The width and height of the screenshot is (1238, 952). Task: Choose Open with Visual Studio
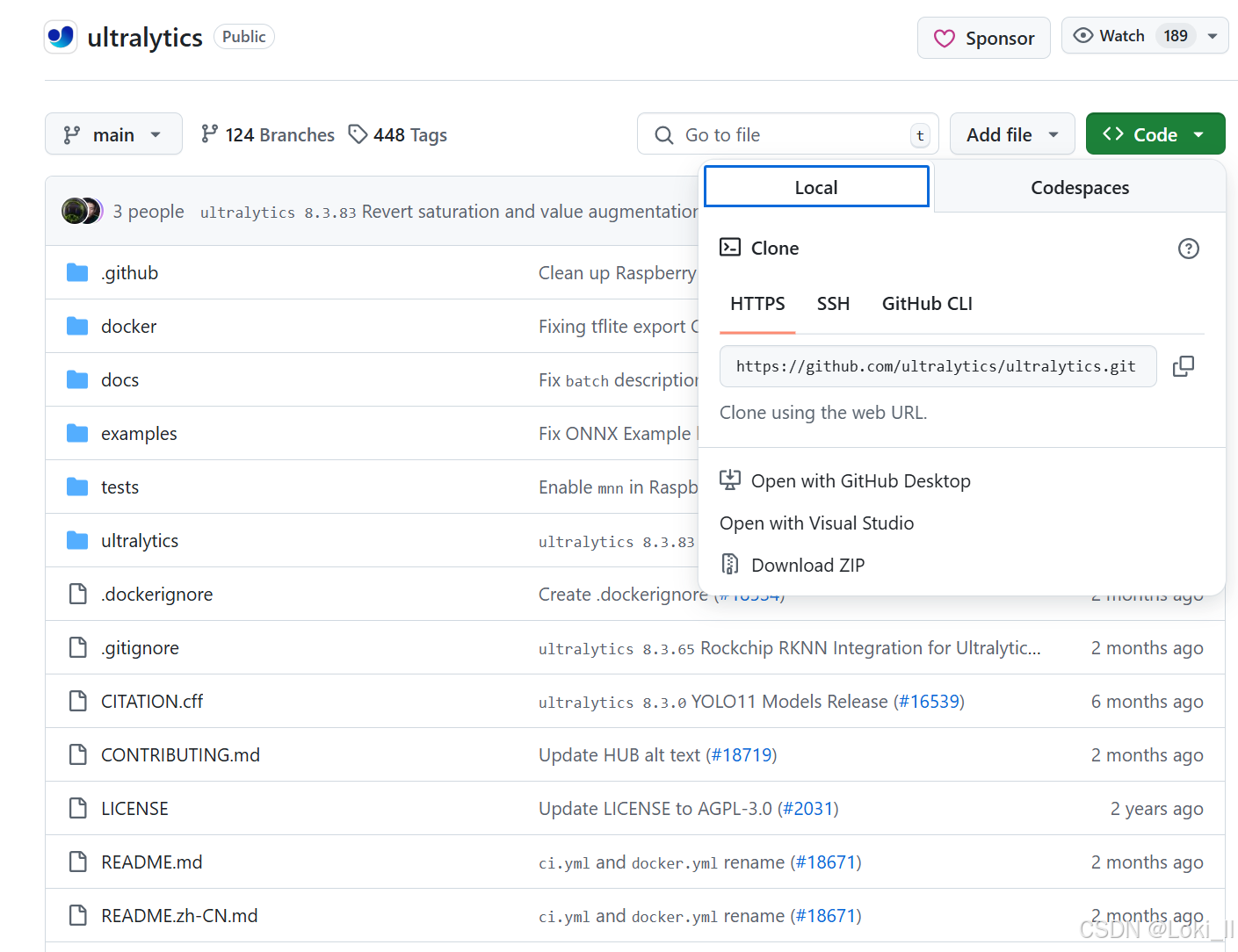[816, 523]
